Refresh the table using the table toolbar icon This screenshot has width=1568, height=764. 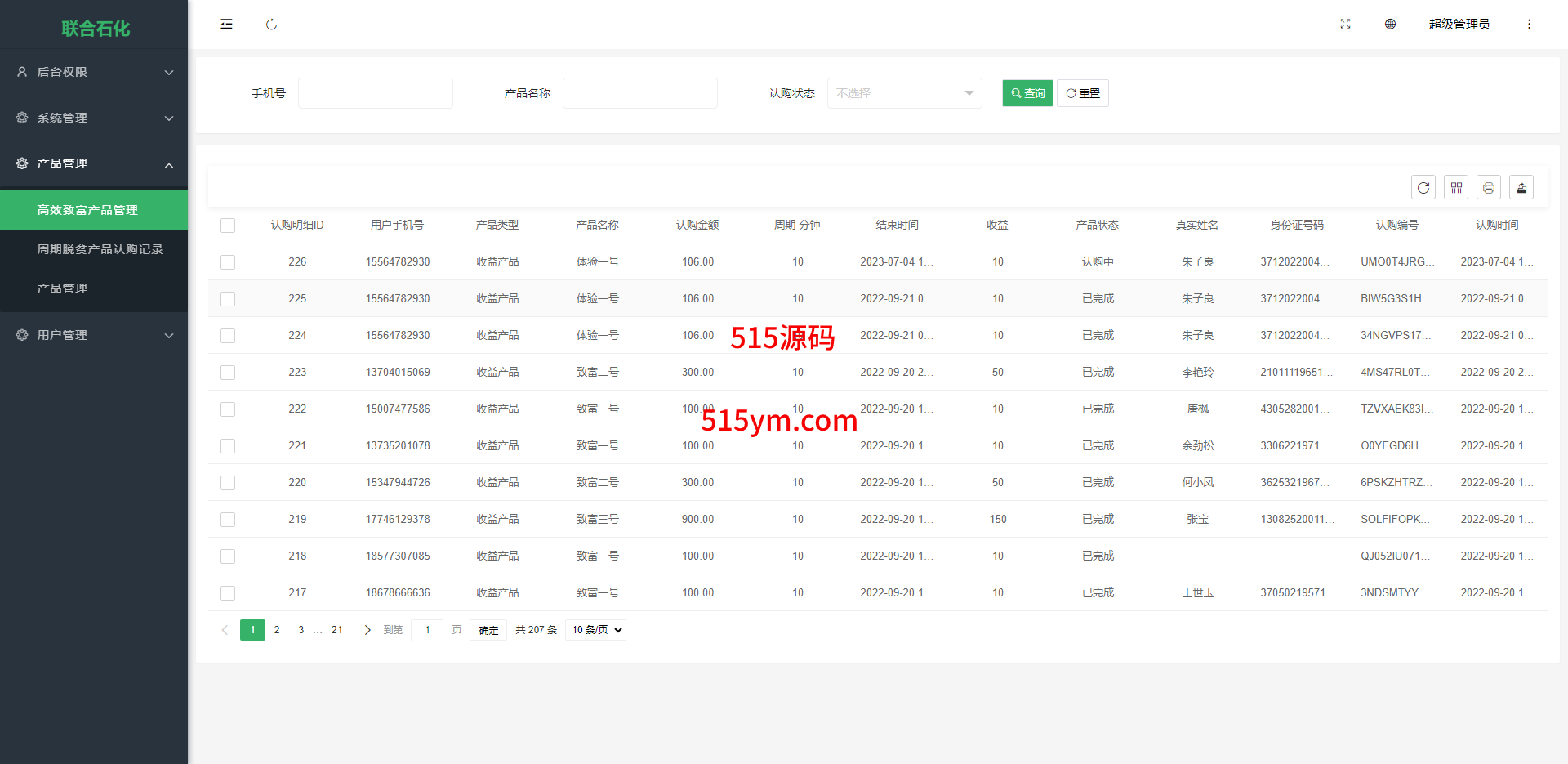pyautogui.click(x=1423, y=188)
